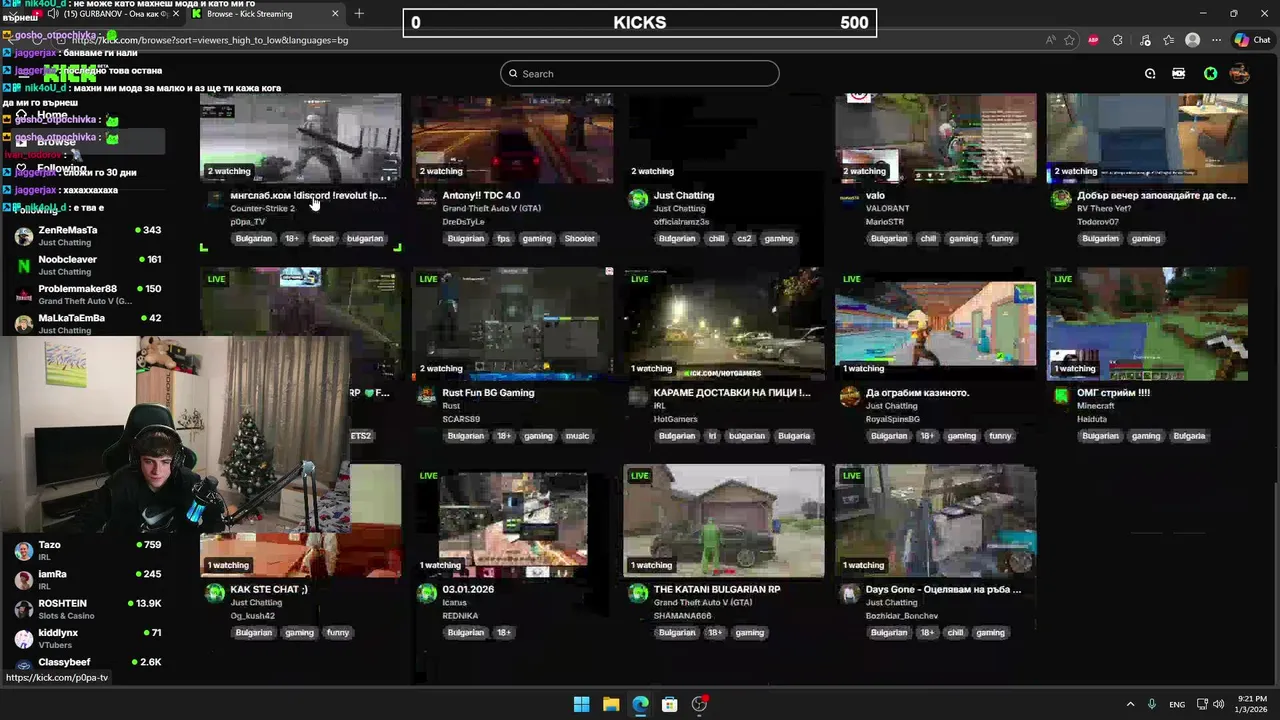Screen dimensions: 1280x720
Task: Open File Explorer from taskbar
Action: coord(611,704)
